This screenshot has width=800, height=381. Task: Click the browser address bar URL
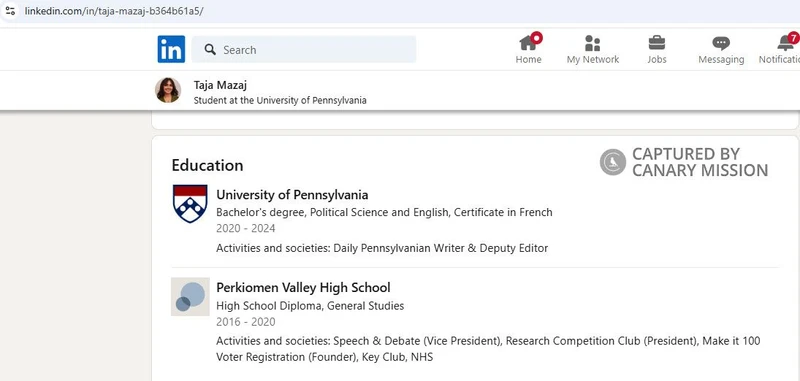pos(114,11)
